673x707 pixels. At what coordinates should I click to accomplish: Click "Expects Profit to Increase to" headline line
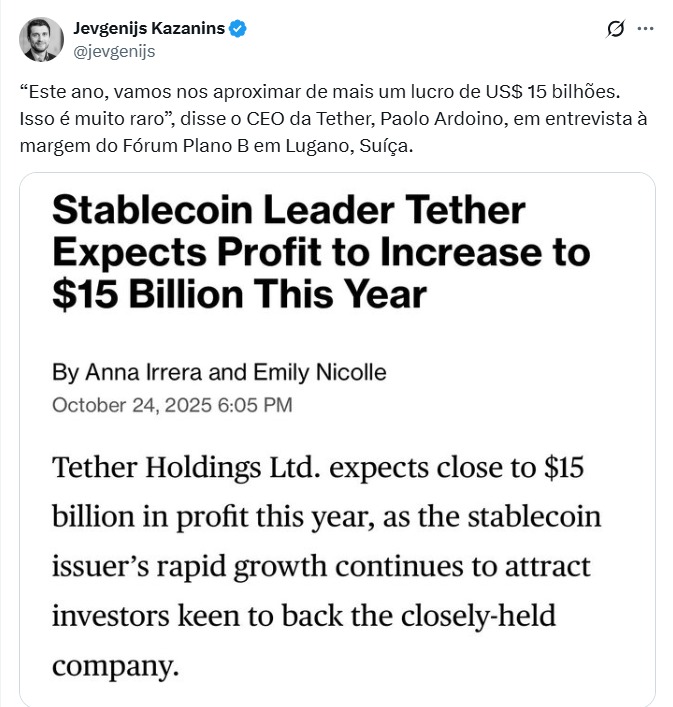point(320,253)
